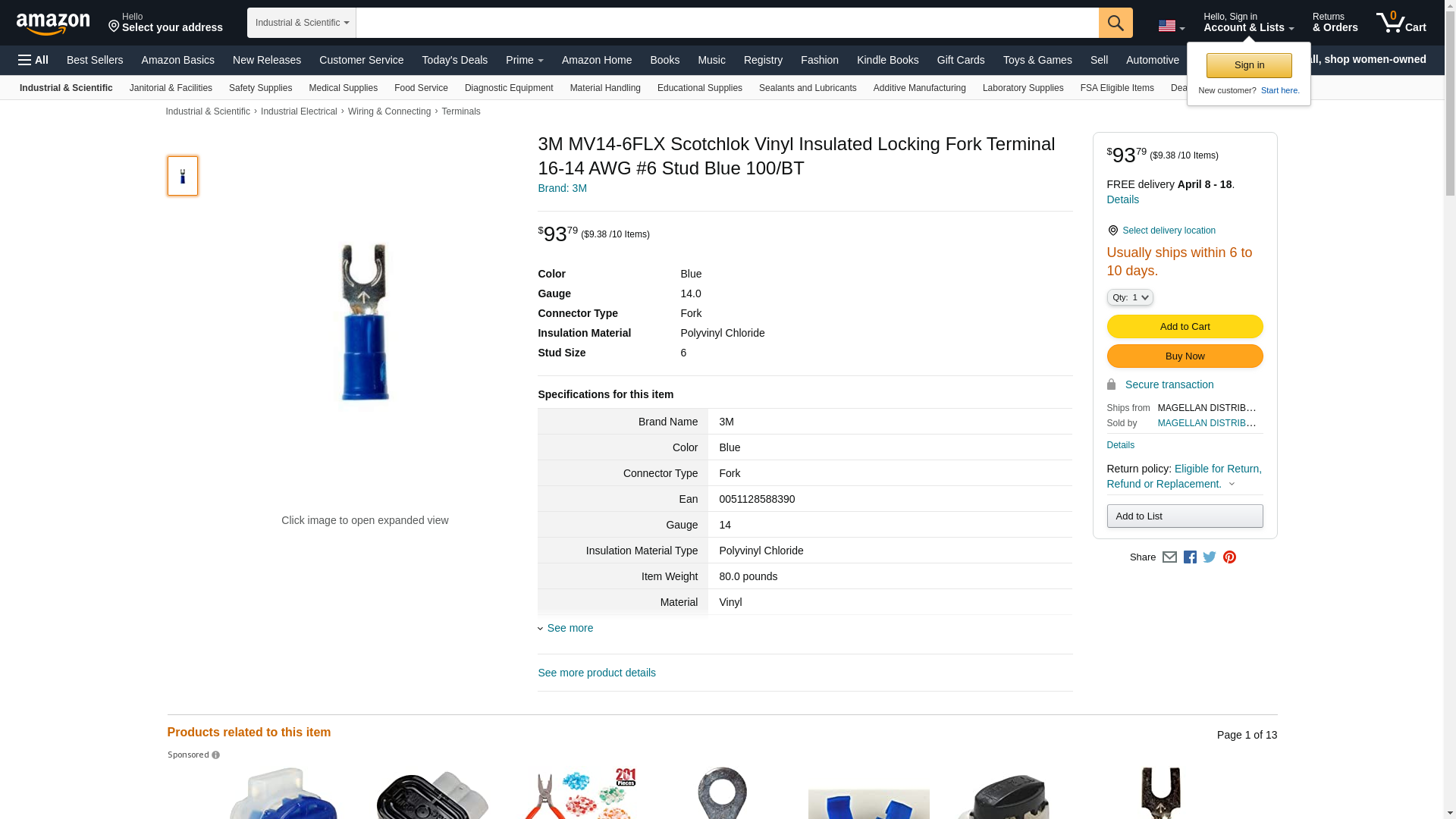
Task: Click the Buy Now button
Action: pyautogui.click(x=1185, y=356)
